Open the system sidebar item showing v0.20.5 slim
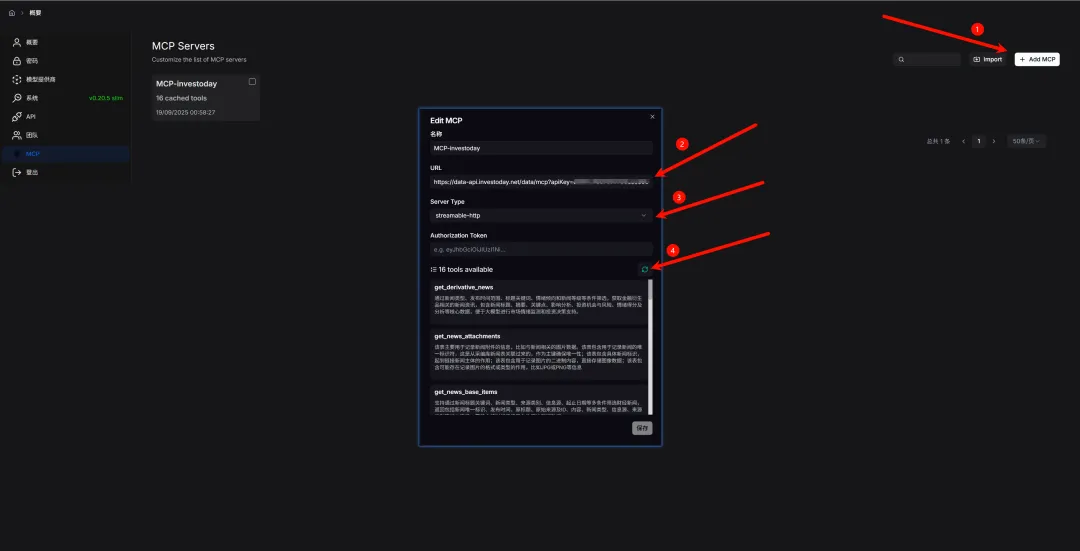1080x551 pixels. [67, 98]
